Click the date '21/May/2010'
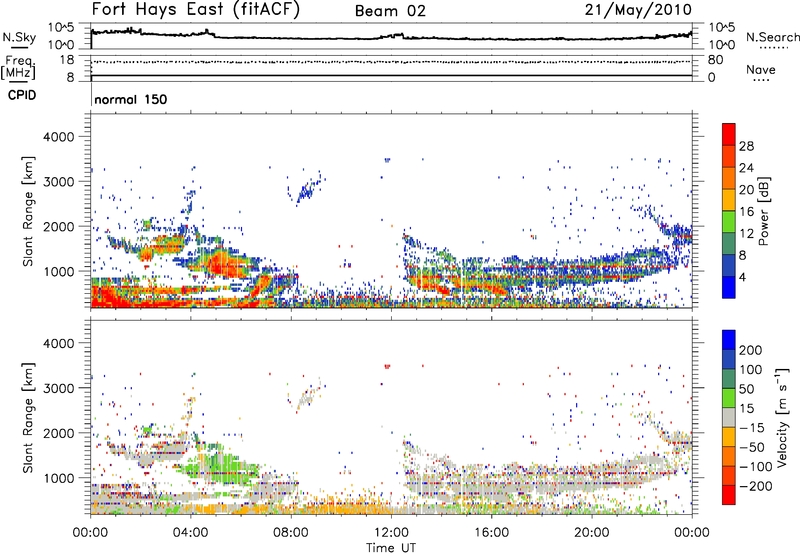The width and height of the screenshot is (800, 554). 638,10
